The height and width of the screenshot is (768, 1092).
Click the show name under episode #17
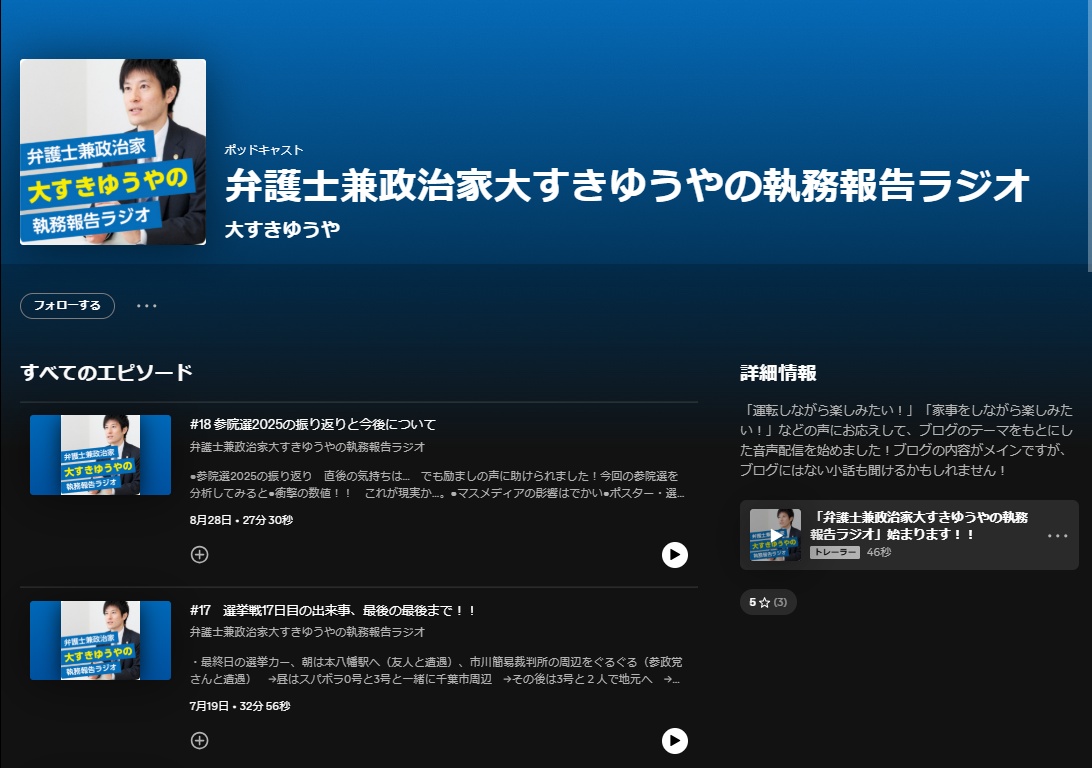(307, 632)
